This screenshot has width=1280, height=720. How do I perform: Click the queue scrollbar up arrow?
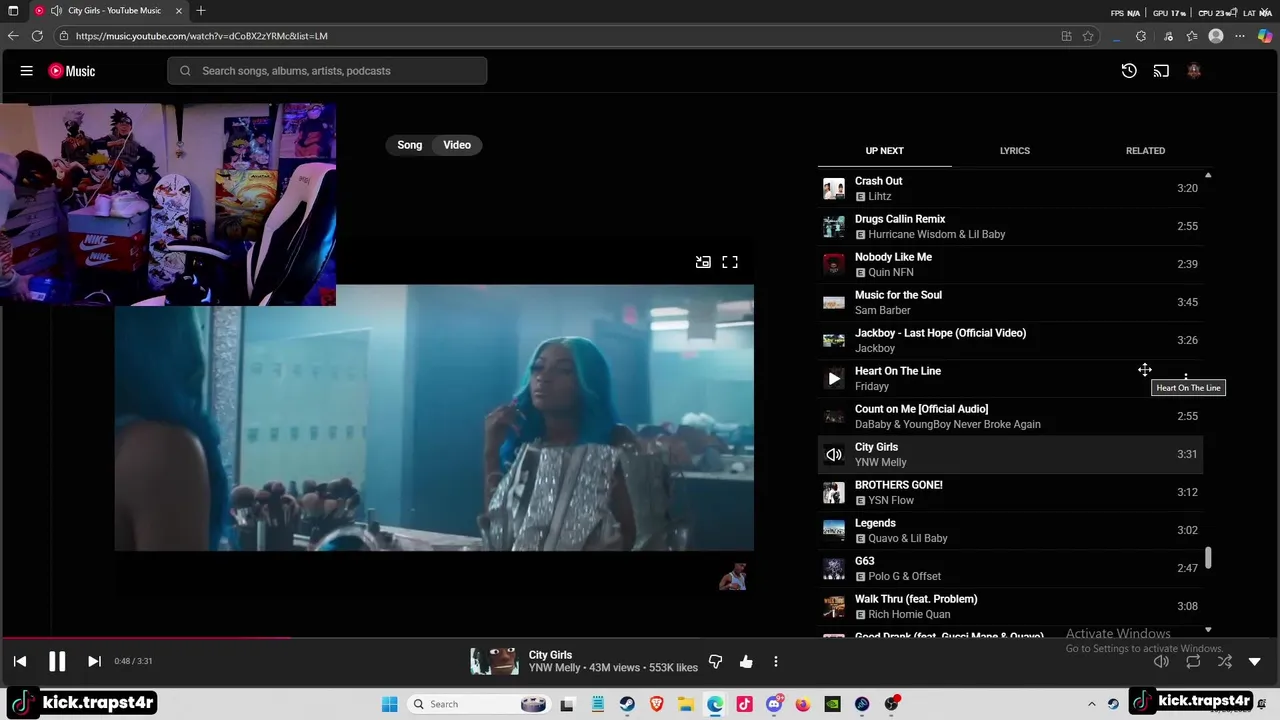click(1208, 175)
